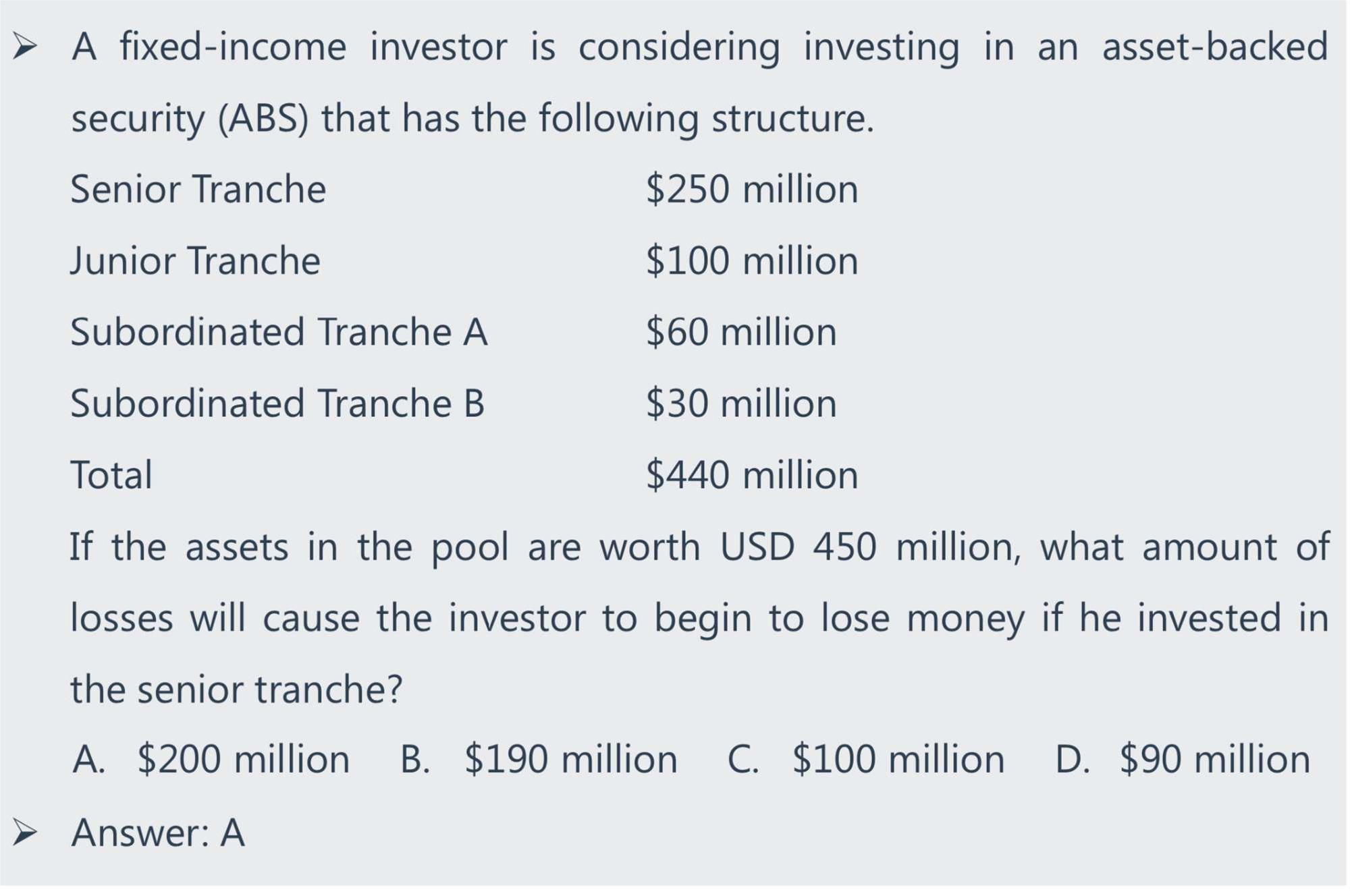Click the $250 million senior amount

(752, 189)
